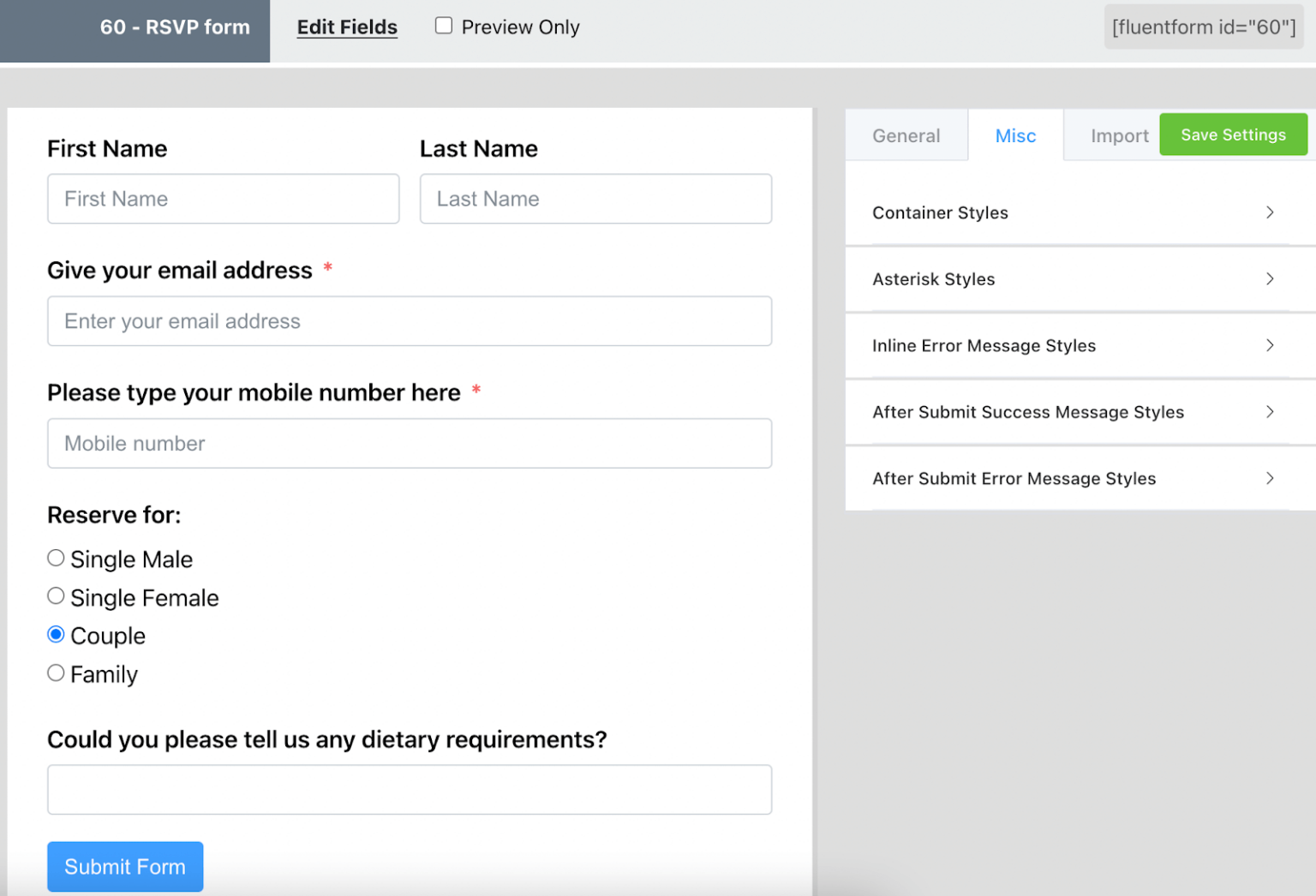Image resolution: width=1316 pixels, height=896 pixels.
Task: Switch to the Misc tab
Action: pyautogui.click(x=1015, y=134)
